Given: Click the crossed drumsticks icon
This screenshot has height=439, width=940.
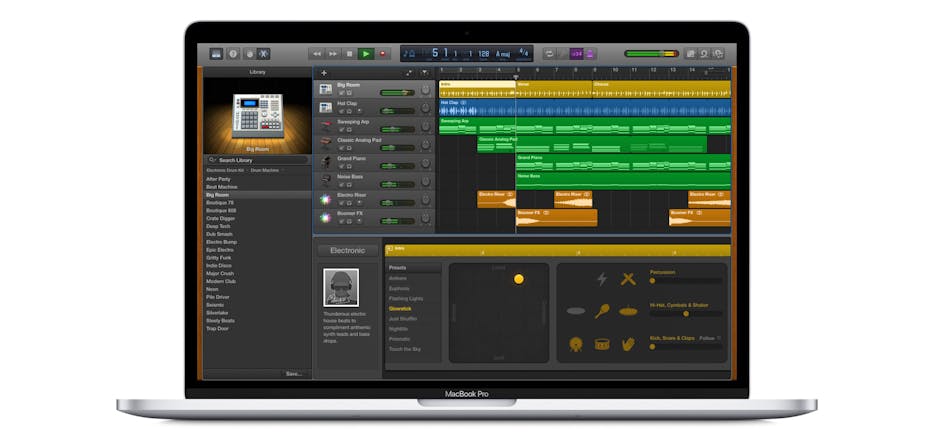Looking at the screenshot, I should [x=628, y=279].
